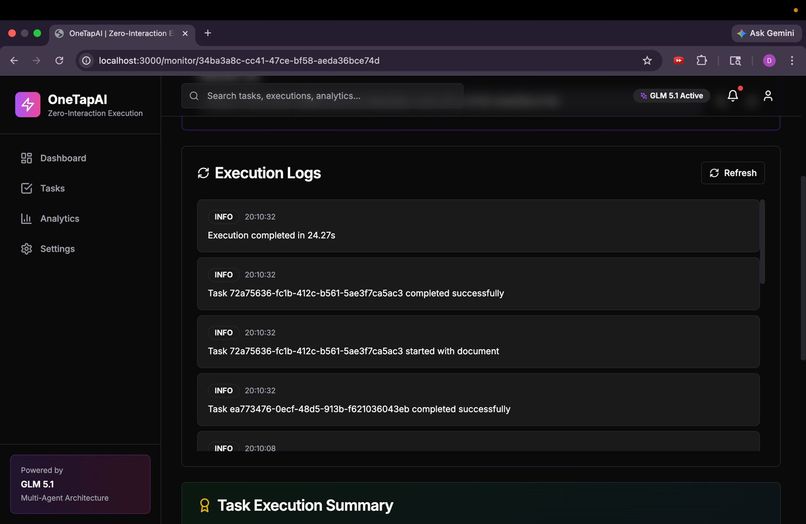This screenshot has height=524, width=806.
Task: Open the Chrome three-dot menu
Action: (x=792, y=61)
